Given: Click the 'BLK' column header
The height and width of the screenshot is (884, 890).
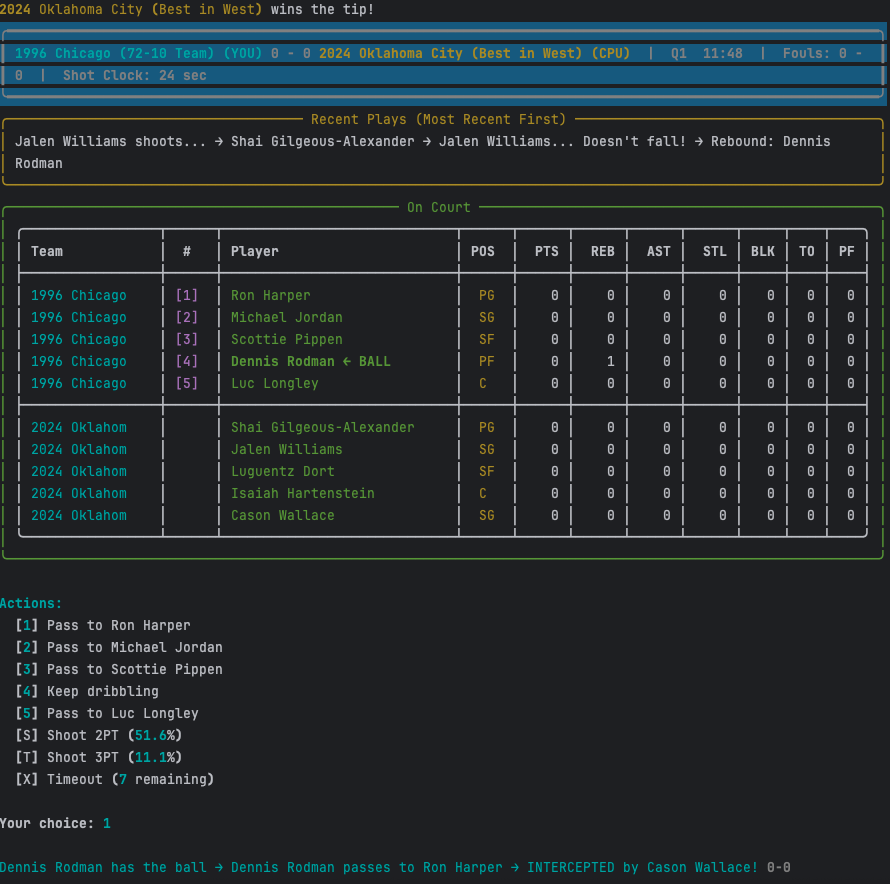Looking at the screenshot, I should (x=763, y=252).
